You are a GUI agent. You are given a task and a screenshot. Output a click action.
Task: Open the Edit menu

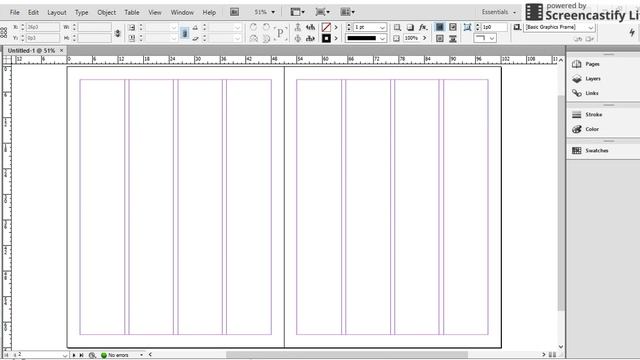[33, 12]
